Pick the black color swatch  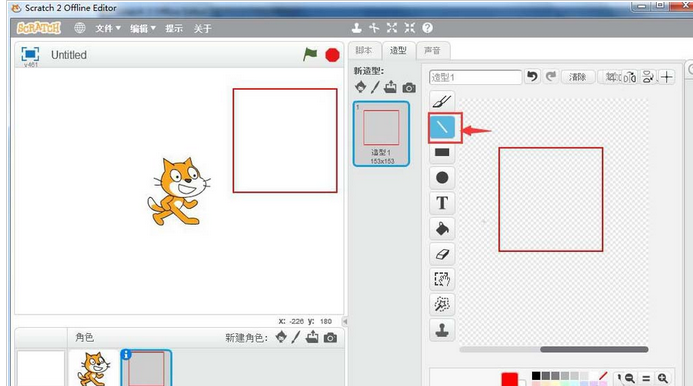click(x=536, y=376)
